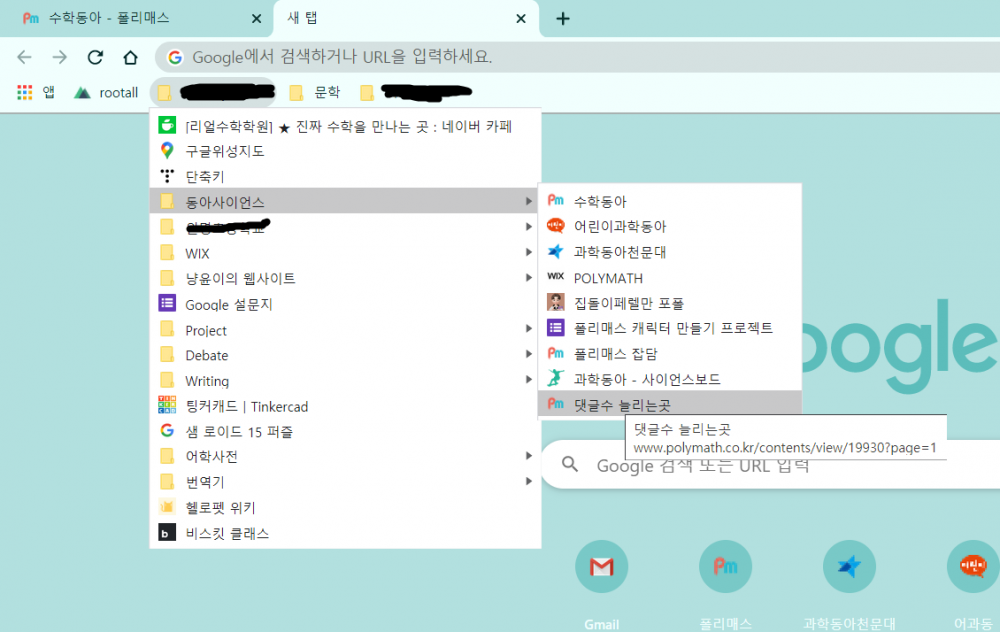Focus the address bar URL field
This screenshot has width=1000, height=632.
point(577,57)
